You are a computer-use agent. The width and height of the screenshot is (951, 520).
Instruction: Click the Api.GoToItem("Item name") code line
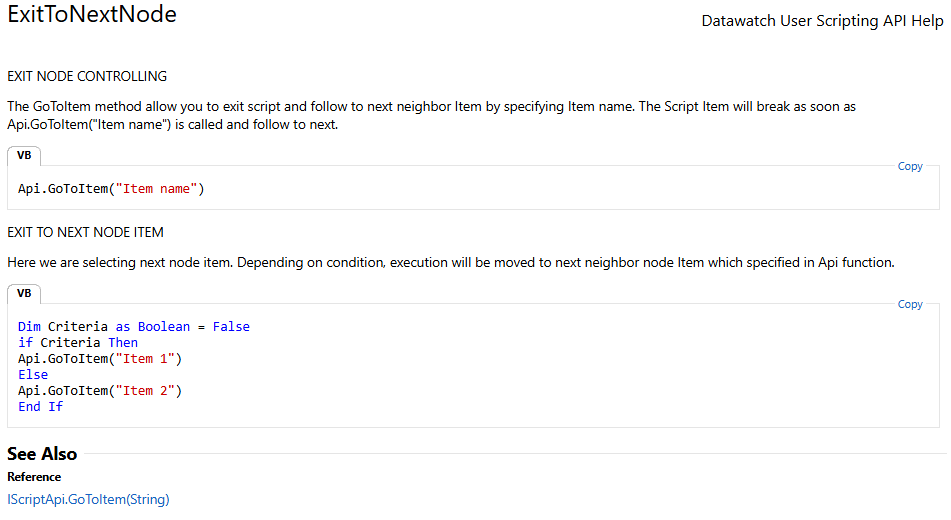(x=111, y=189)
